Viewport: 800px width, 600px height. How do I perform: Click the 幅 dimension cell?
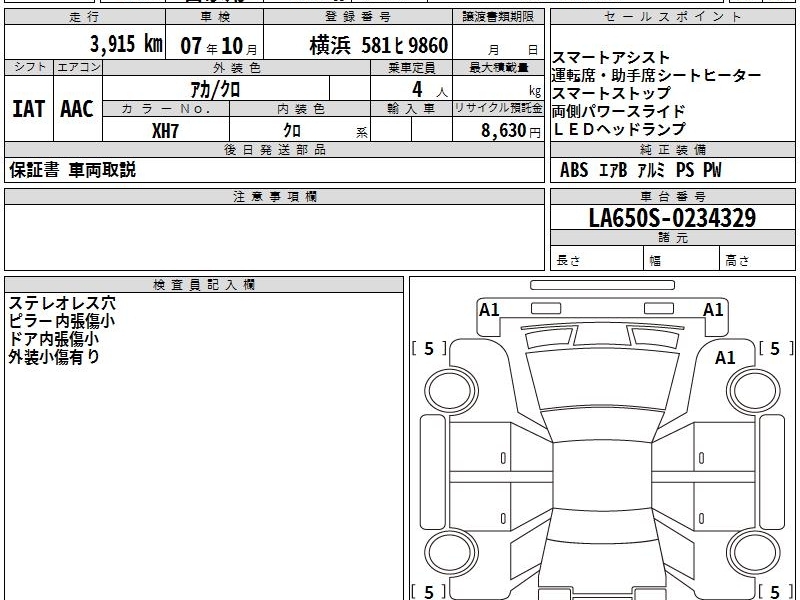[682, 258]
